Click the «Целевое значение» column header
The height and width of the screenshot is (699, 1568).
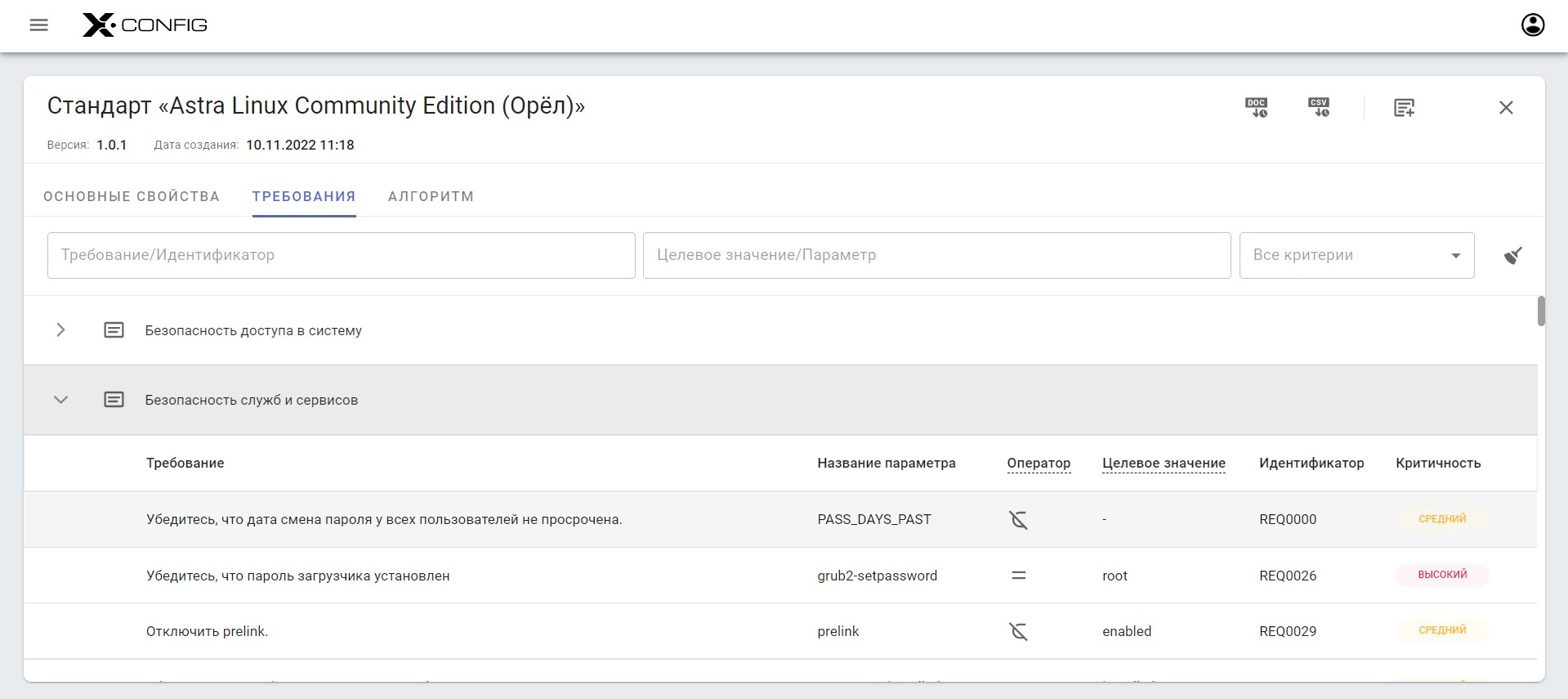(x=1164, y=463)
